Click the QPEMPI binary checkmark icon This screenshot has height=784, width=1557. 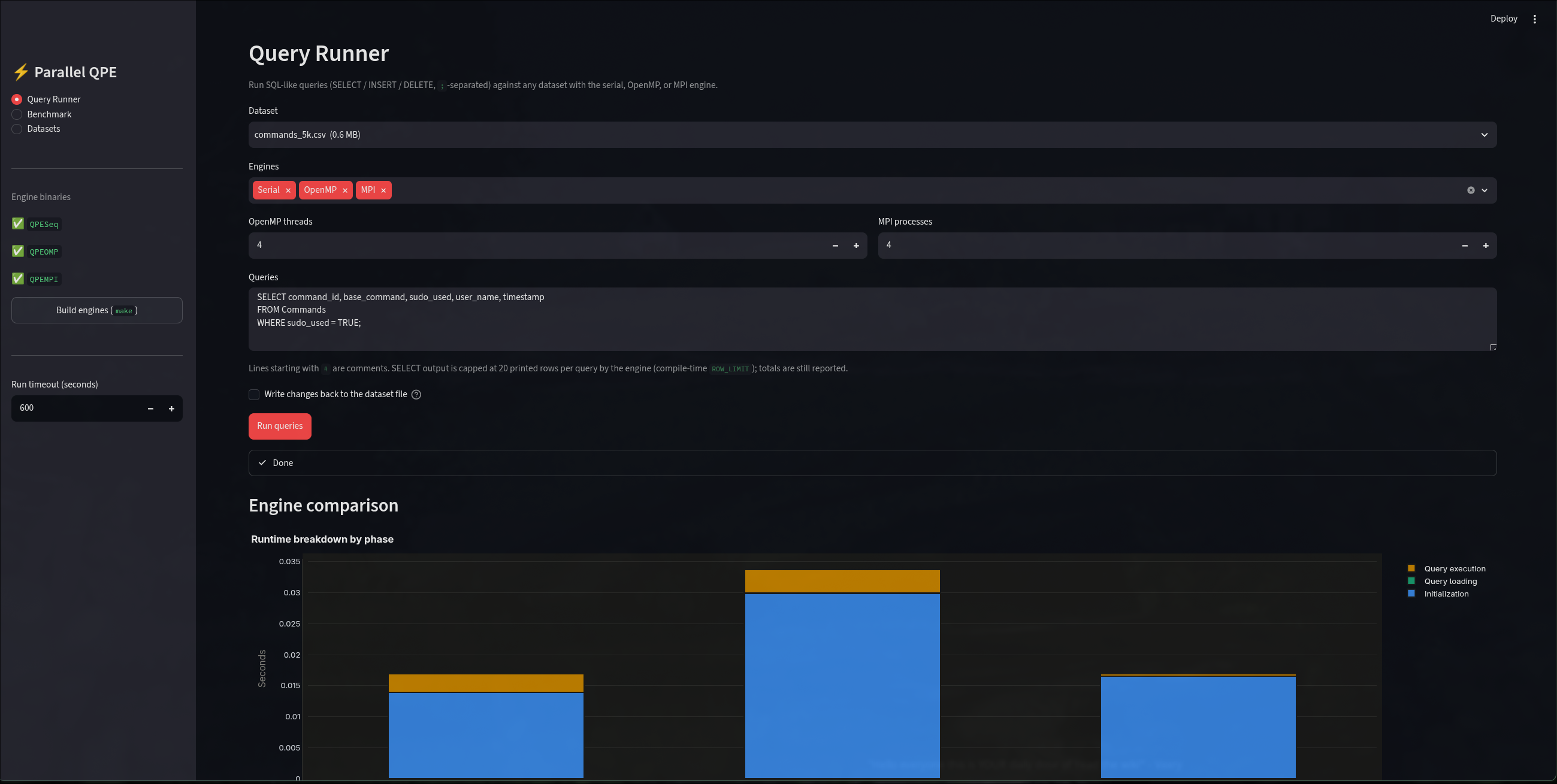click(x=17, y=279)
